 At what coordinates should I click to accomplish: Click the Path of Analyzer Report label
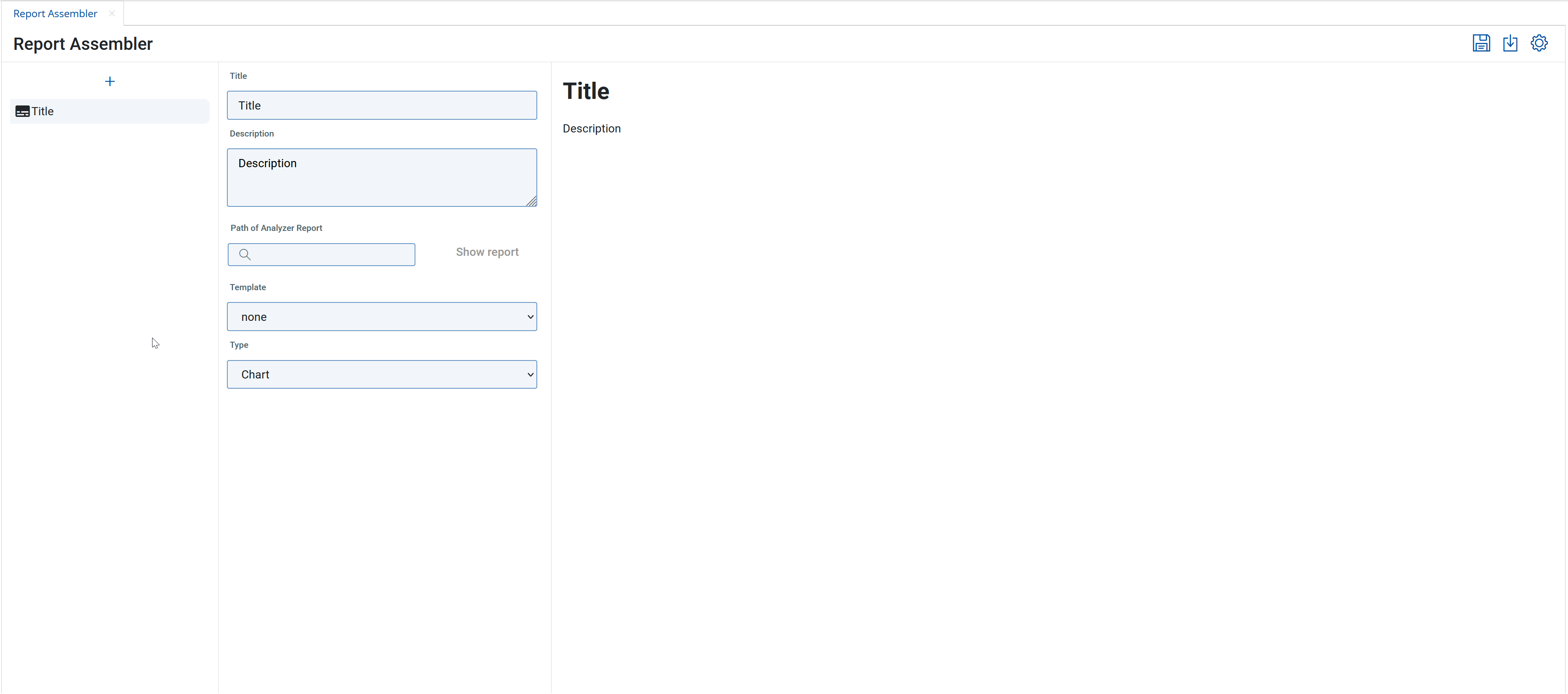(x=276, y=228)
